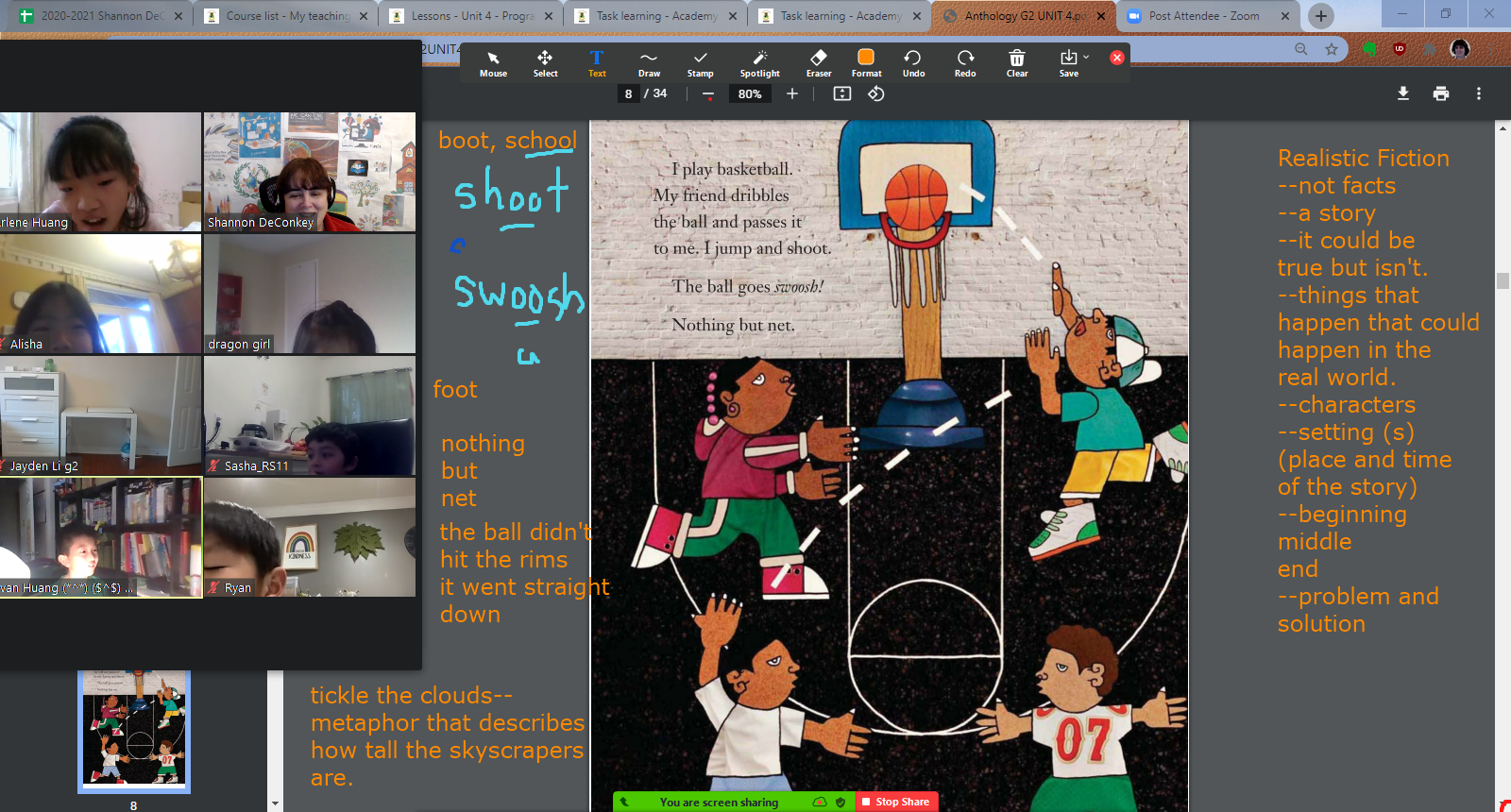
Task: Fit PDF to page
Action: coord(842,93)
